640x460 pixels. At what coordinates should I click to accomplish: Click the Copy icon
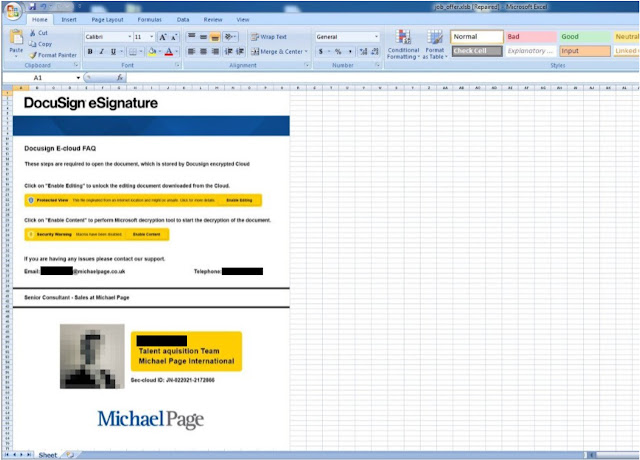(33, 44)
